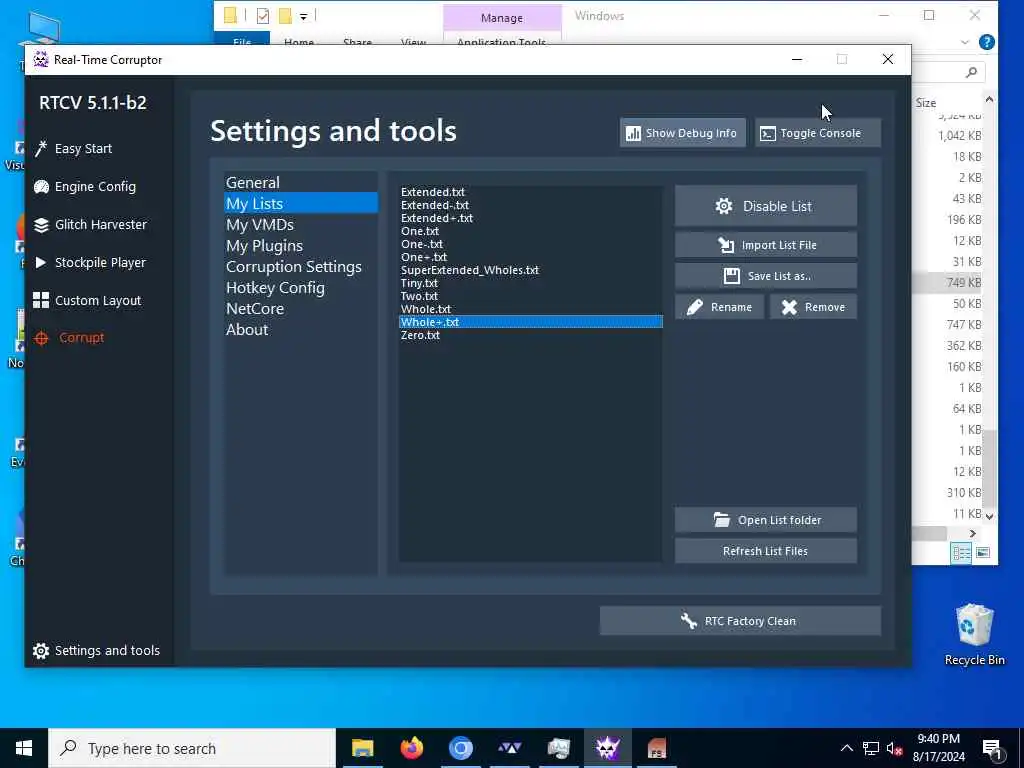Click the muted volume tray icon
The image size is (1024, 768).
pos(894,749)
